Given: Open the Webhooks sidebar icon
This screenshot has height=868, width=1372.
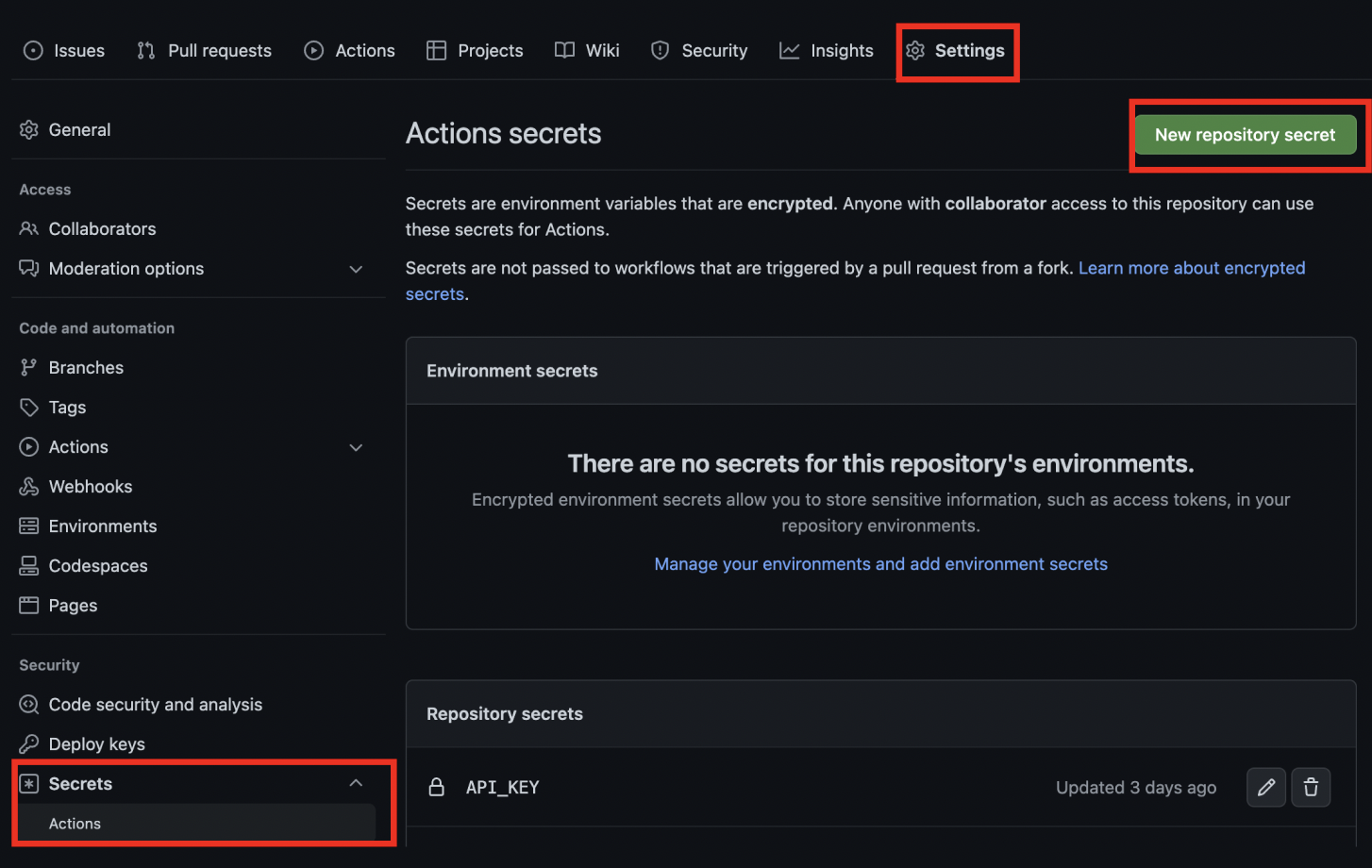Looking at the screenshot, I should coord(29,486).
